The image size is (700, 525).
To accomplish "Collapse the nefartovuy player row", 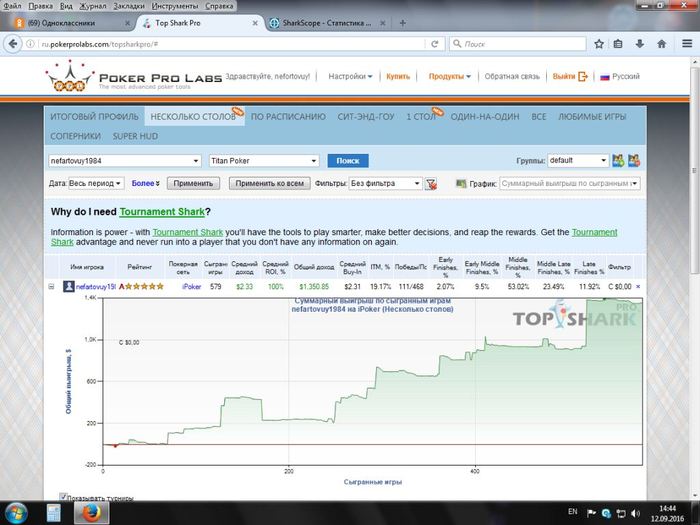I will [51, 287].
